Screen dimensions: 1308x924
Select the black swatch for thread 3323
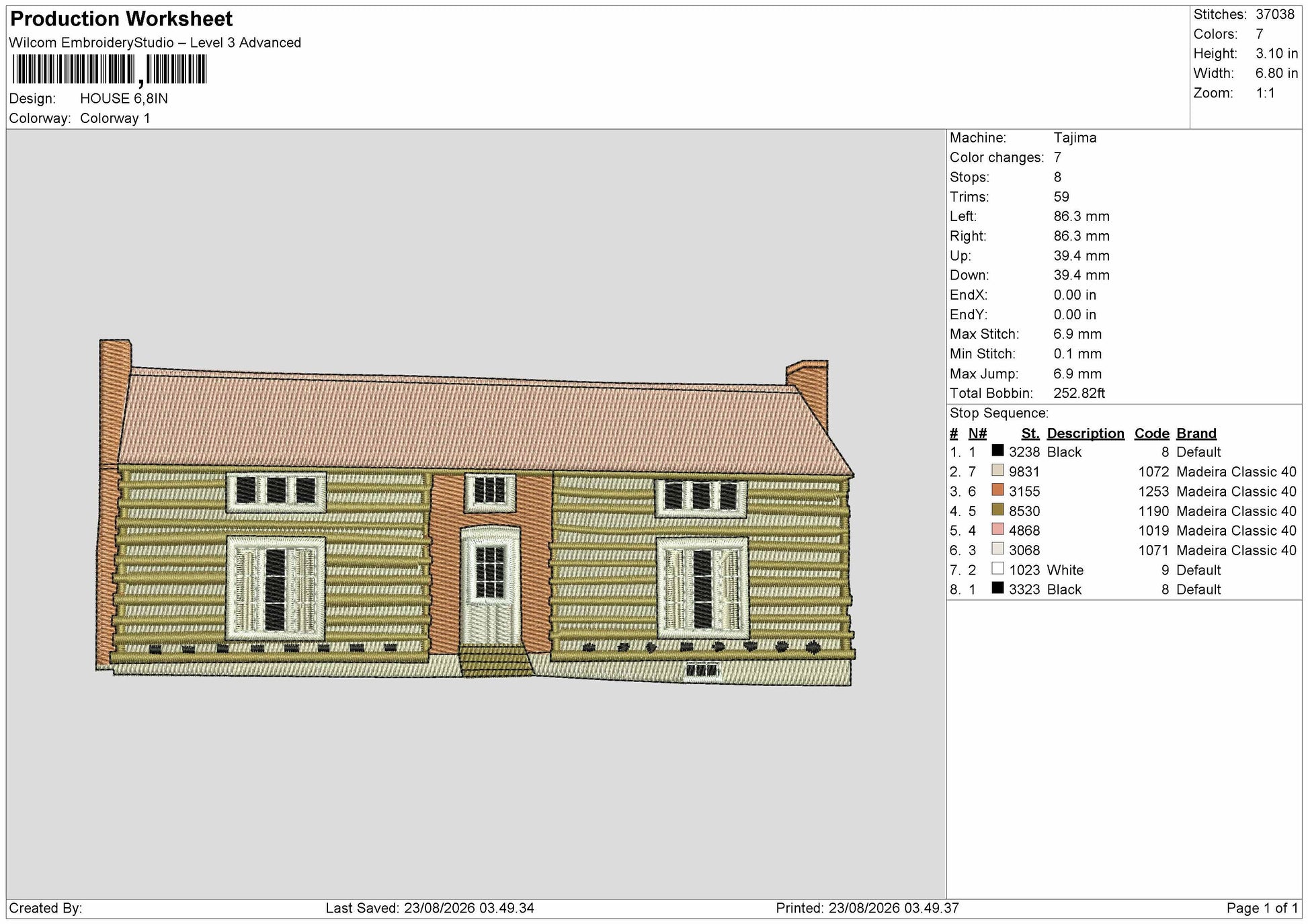click(x=997, y=588)
